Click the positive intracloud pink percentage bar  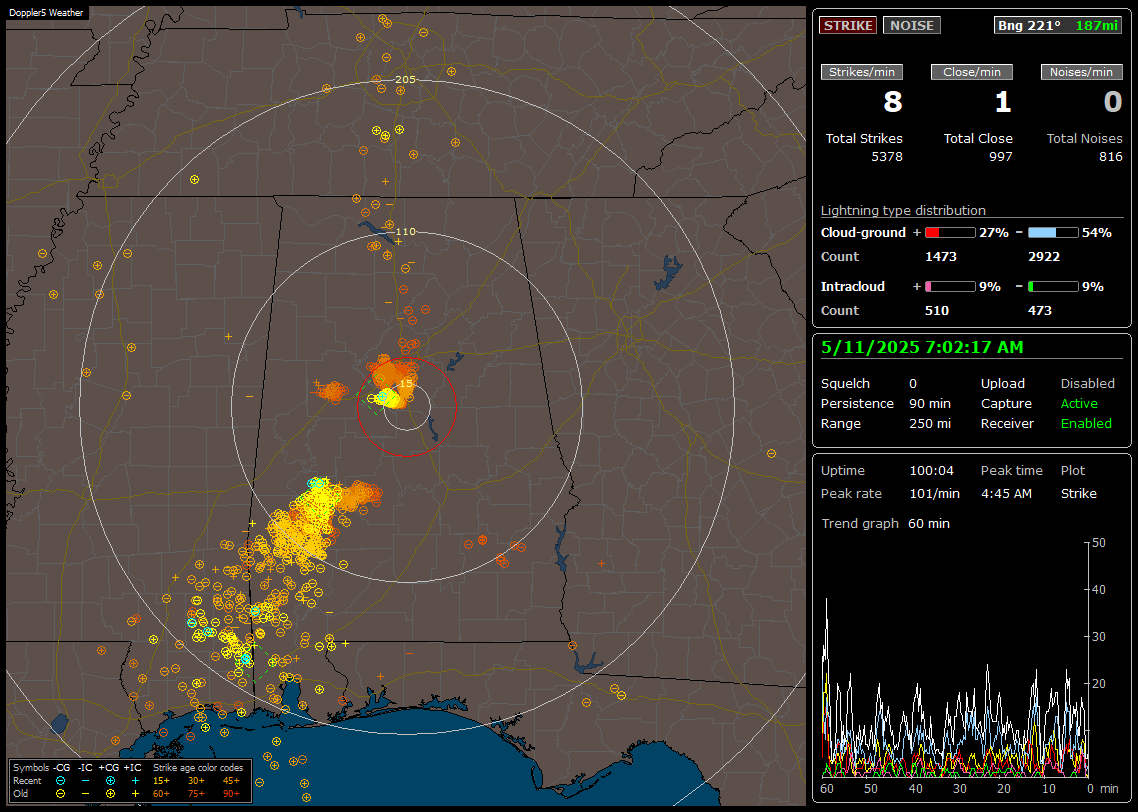coord(950,287)
